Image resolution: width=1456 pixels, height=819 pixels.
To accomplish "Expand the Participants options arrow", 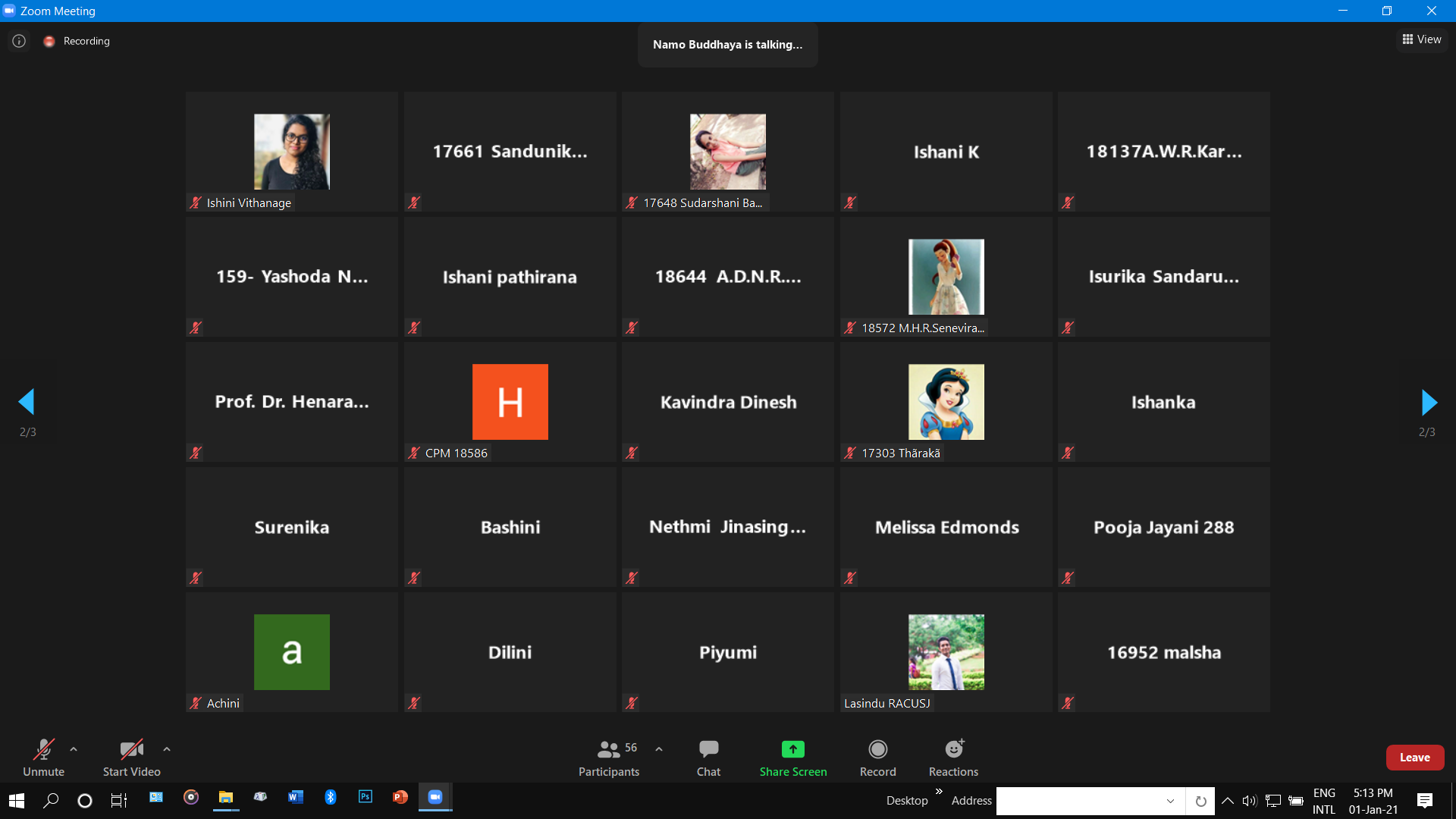I will [659, 749].
